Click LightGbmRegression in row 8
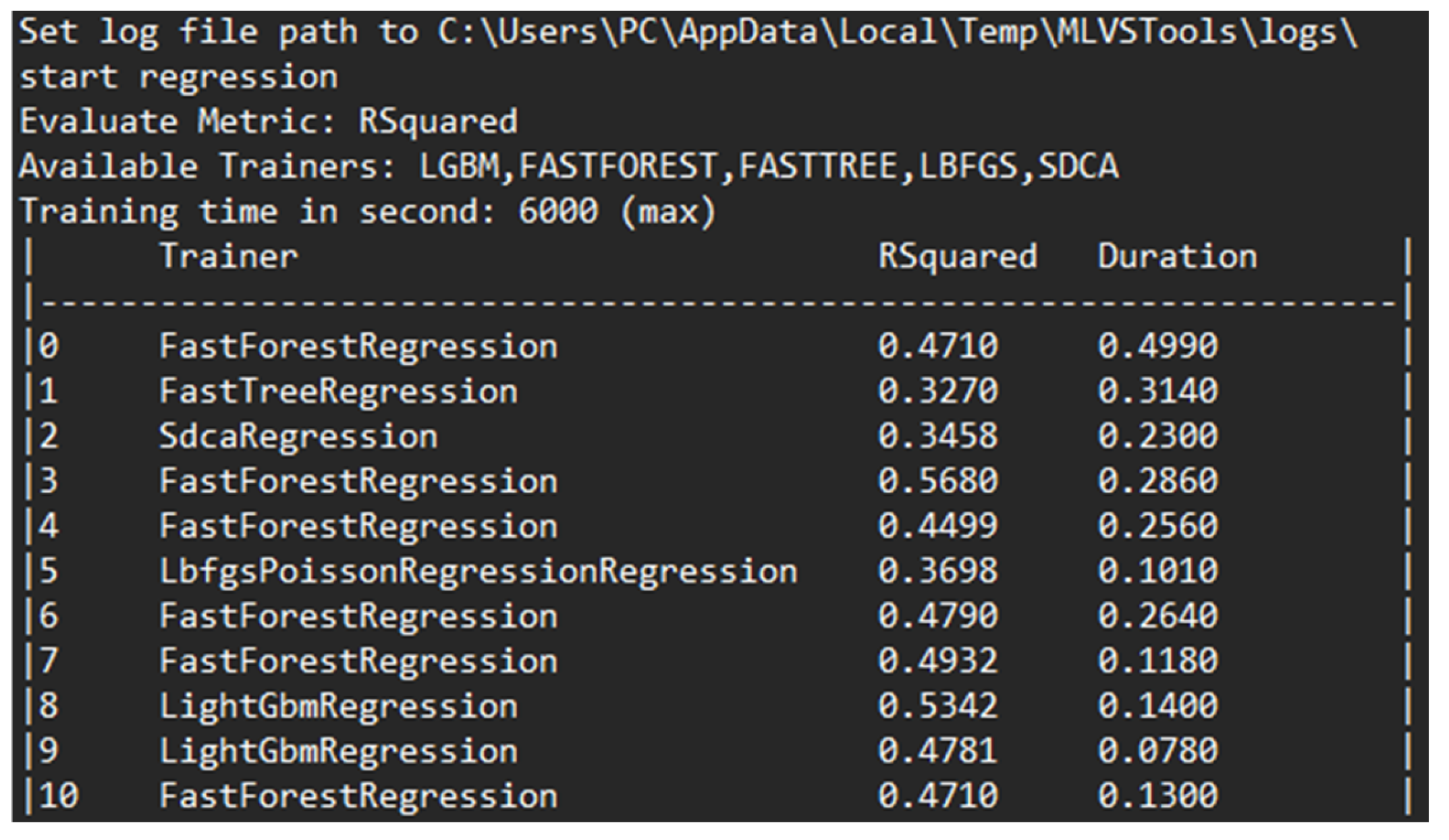Screen dimensions: 1449x840 [338, 706]
